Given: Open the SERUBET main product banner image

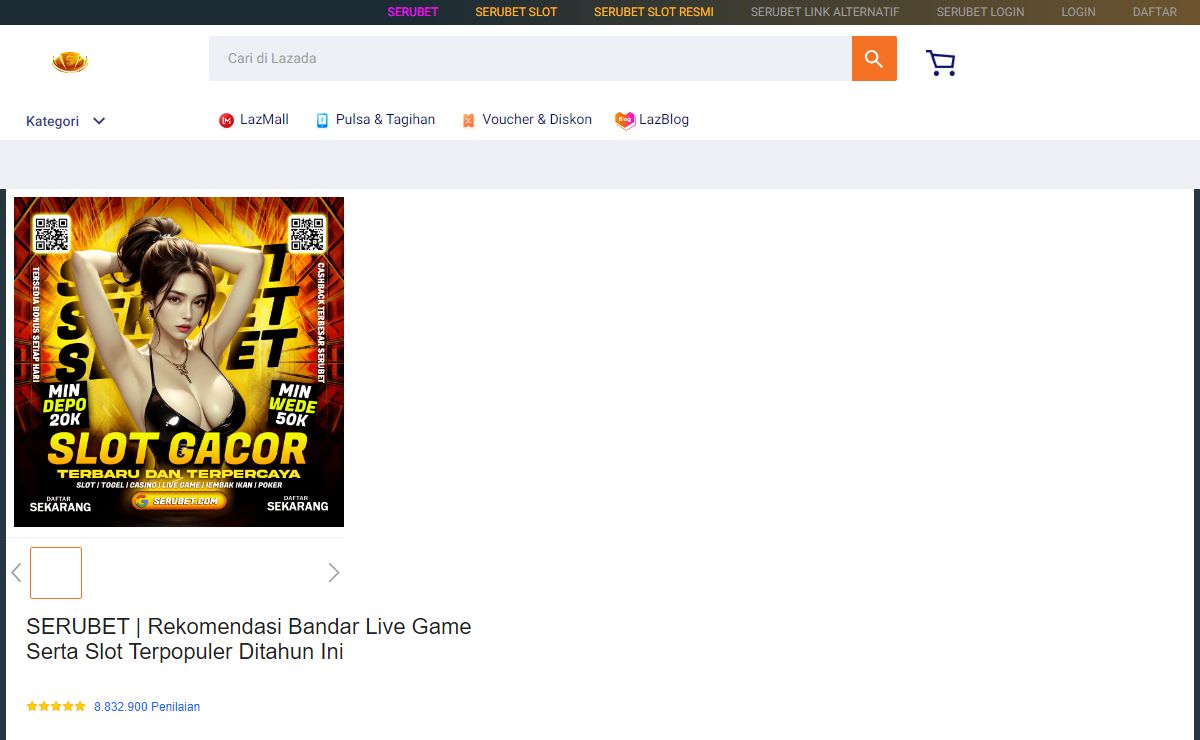Looking at the screenshot, I should pyautogui.click(x=179, y=362).
